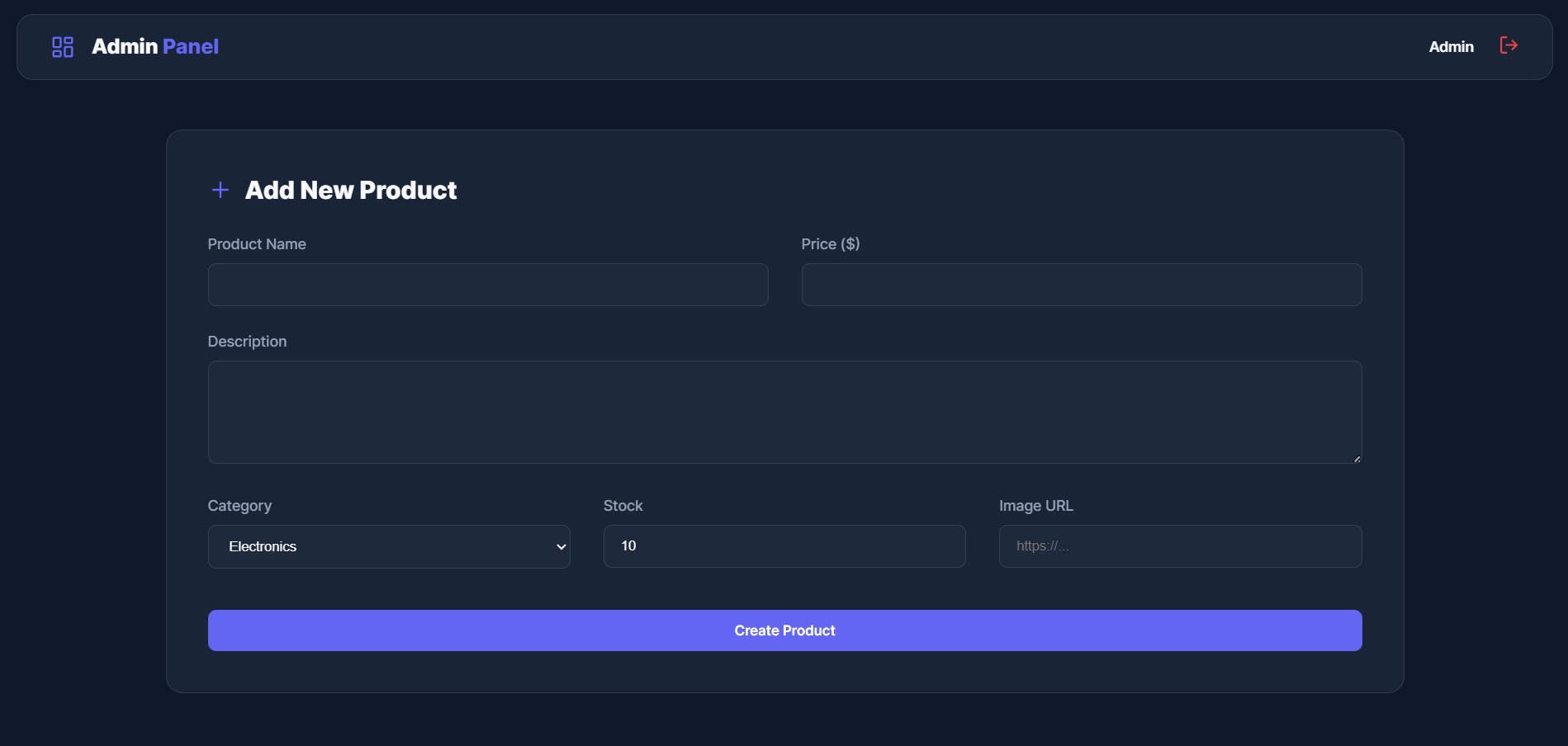The height and width of the screenshot is (746, 1568).
Task: Open the Category dropdown showing Electronics
Action: [389, 546]
